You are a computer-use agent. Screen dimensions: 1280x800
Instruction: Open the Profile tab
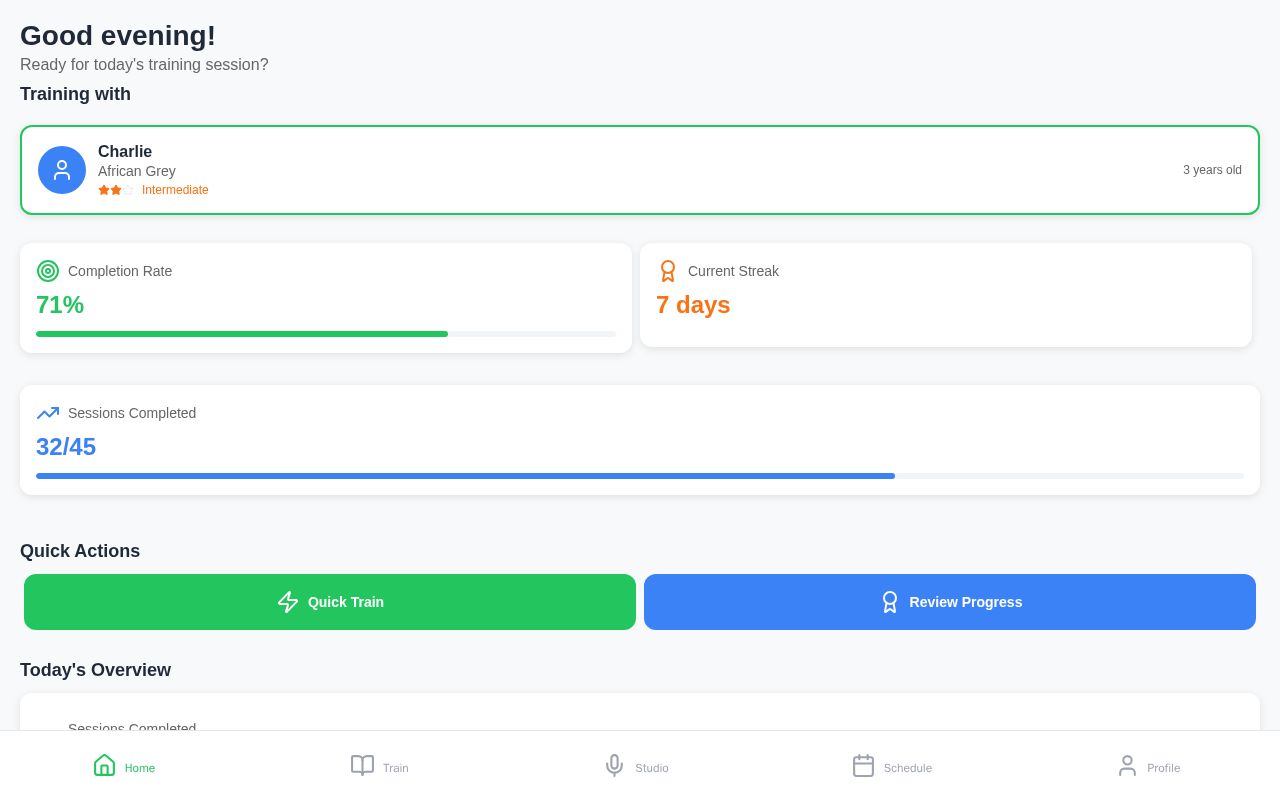[x=1148, y=766]
